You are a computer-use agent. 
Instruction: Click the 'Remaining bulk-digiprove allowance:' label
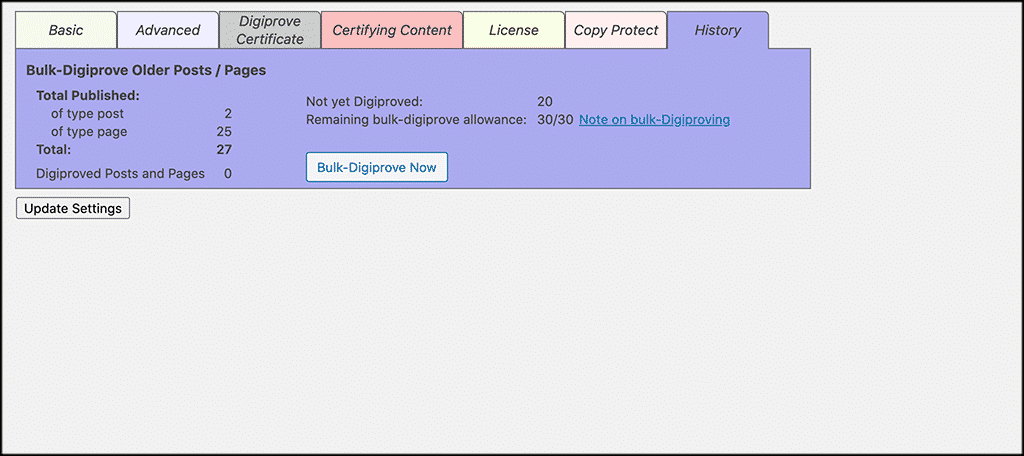[x=416, y=120]
